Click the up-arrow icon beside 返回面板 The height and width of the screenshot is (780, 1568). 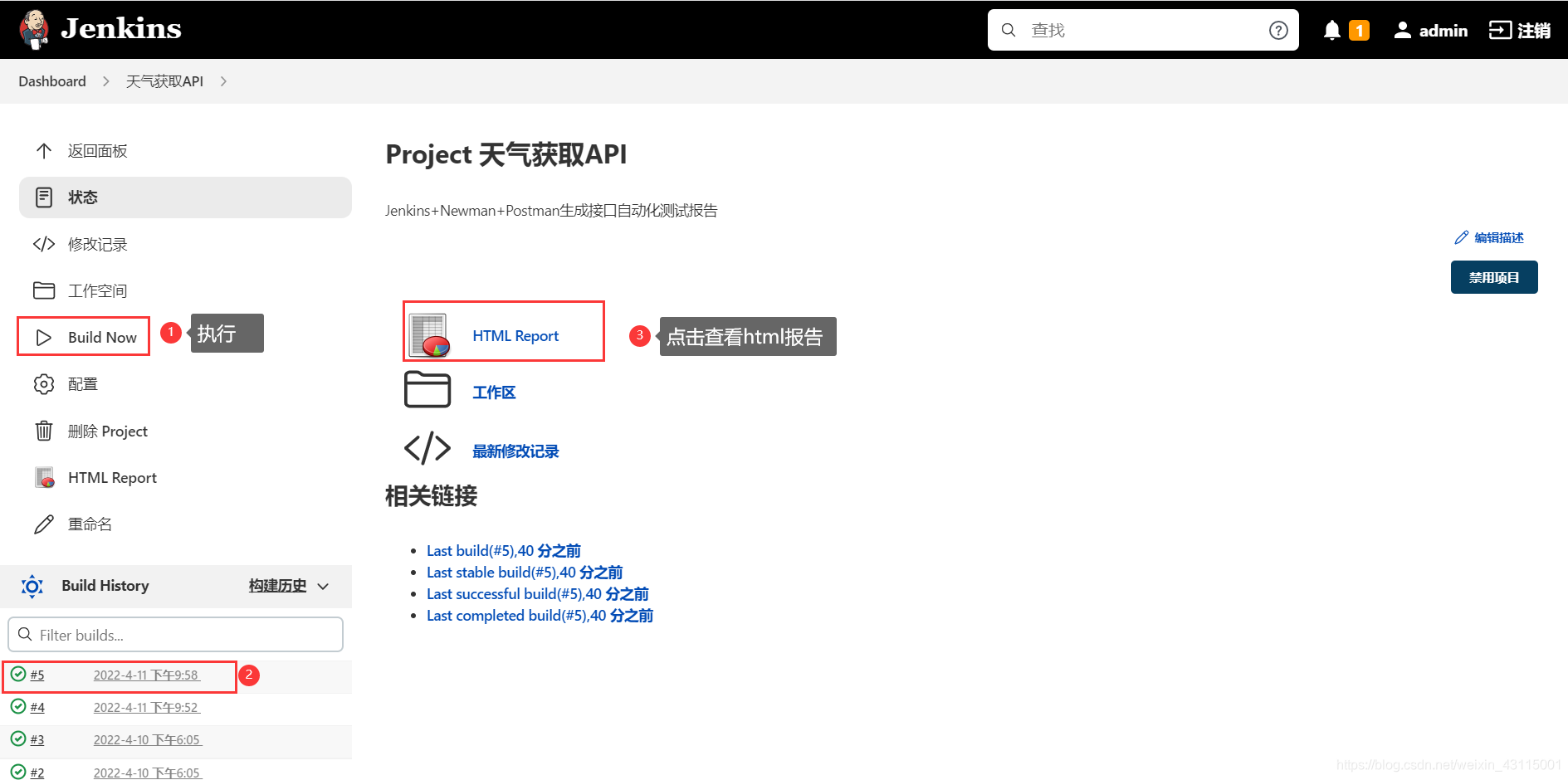(x=44, y=151)
